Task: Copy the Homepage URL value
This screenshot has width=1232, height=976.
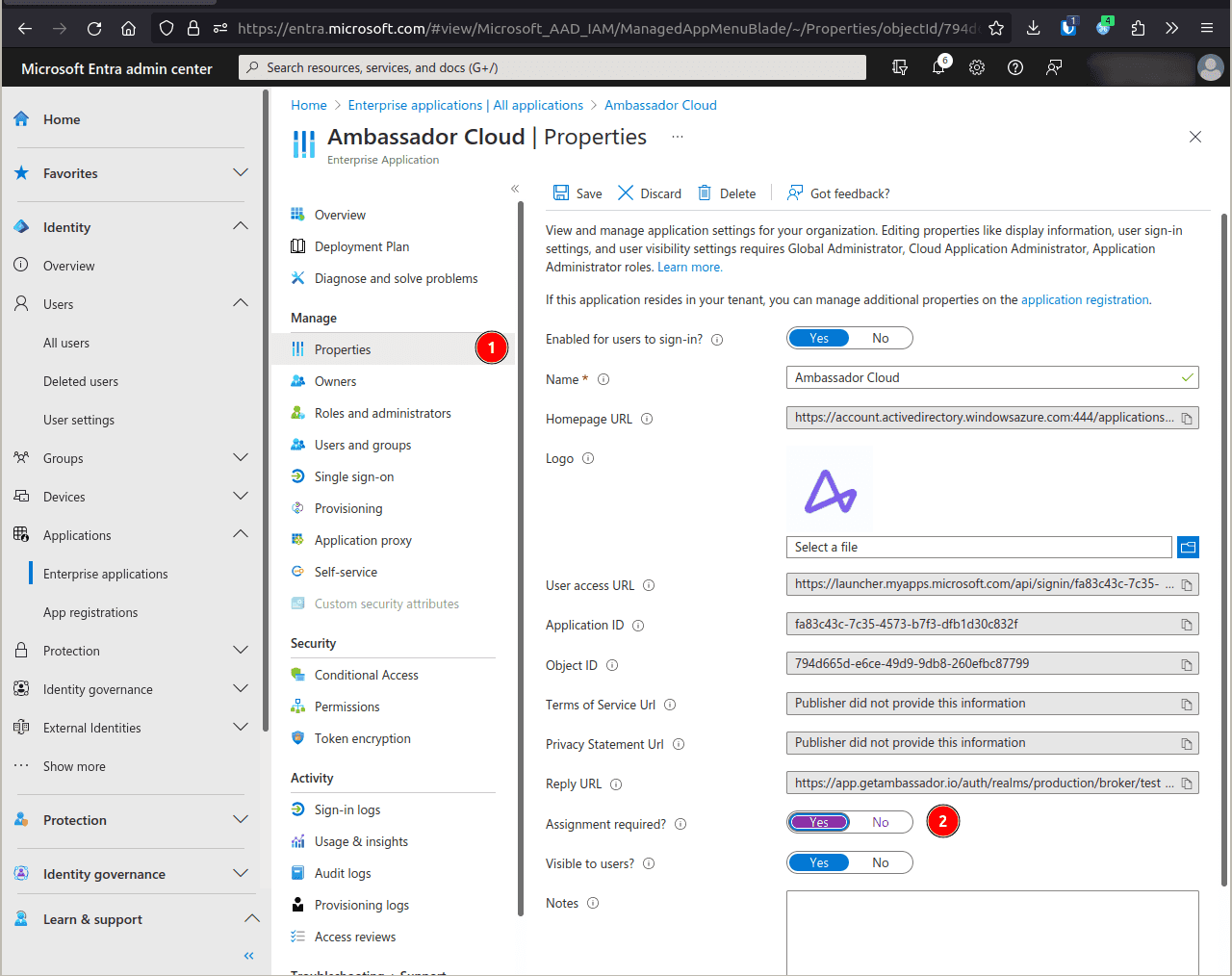Action: [1187, 419]
